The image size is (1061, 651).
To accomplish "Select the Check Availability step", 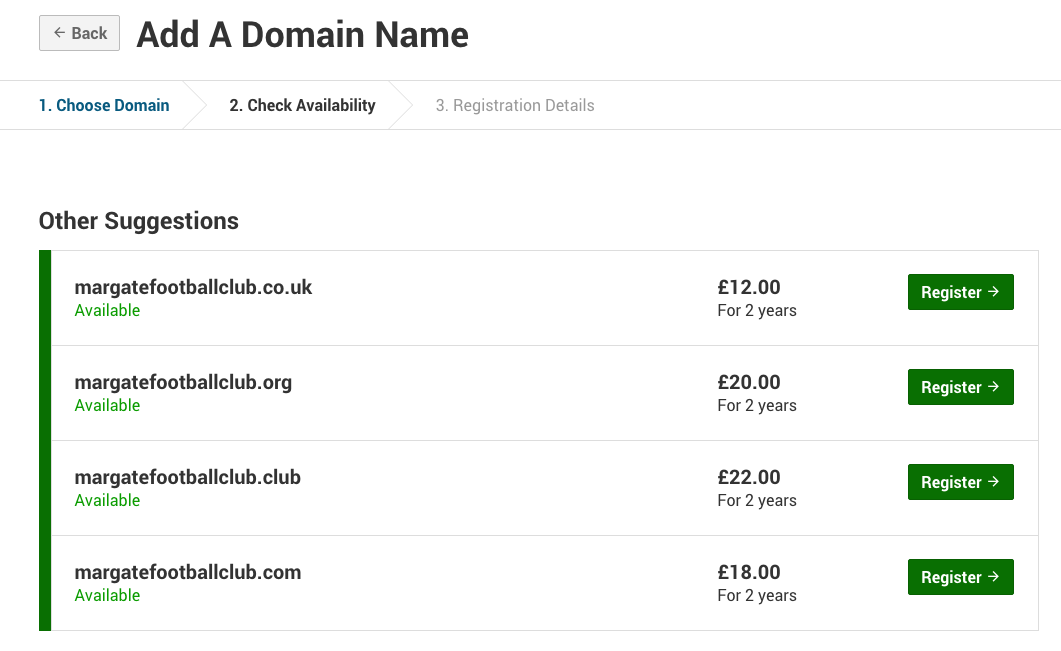I will pyautogui.click(x=302, y=106).
